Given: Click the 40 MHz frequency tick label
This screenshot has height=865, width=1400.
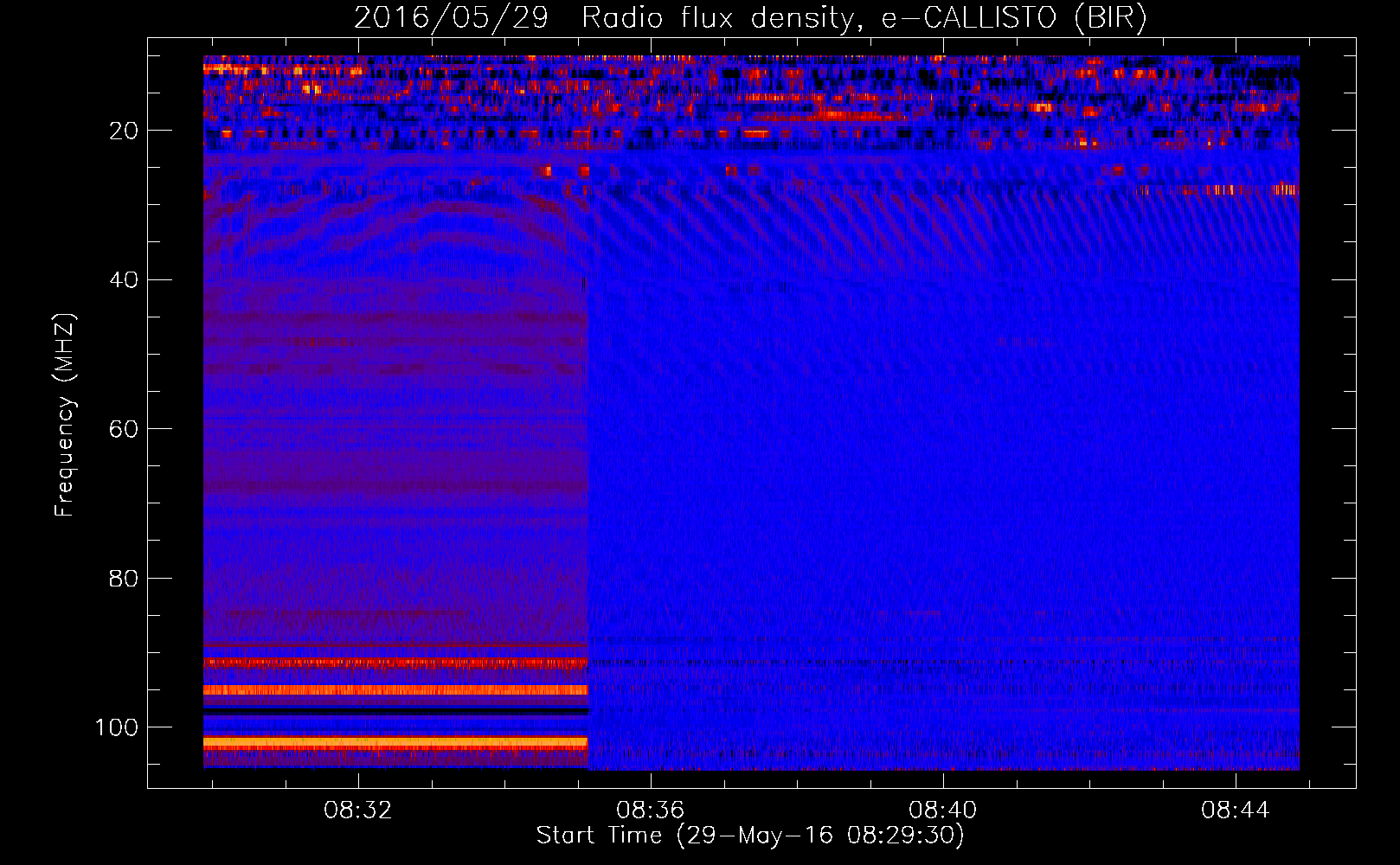Looking at the screenshot, I should tap(125, 279).
